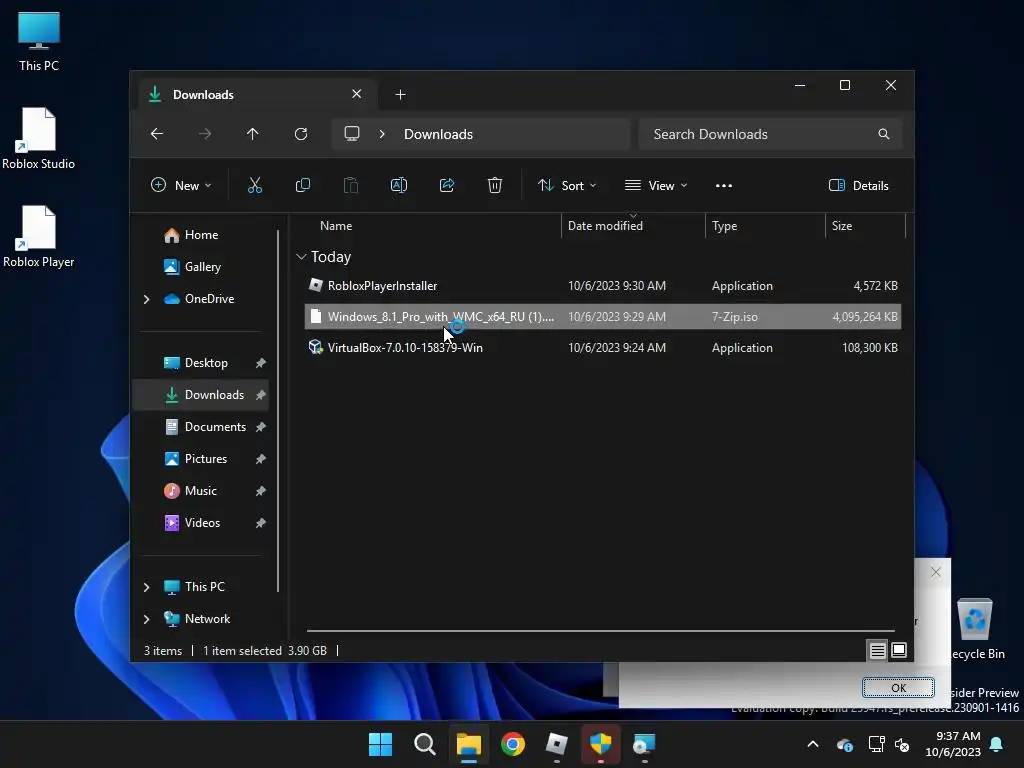Screen dimensions: 1024x768
Task: Click OK in the background dialog
Action: [898, 688]
